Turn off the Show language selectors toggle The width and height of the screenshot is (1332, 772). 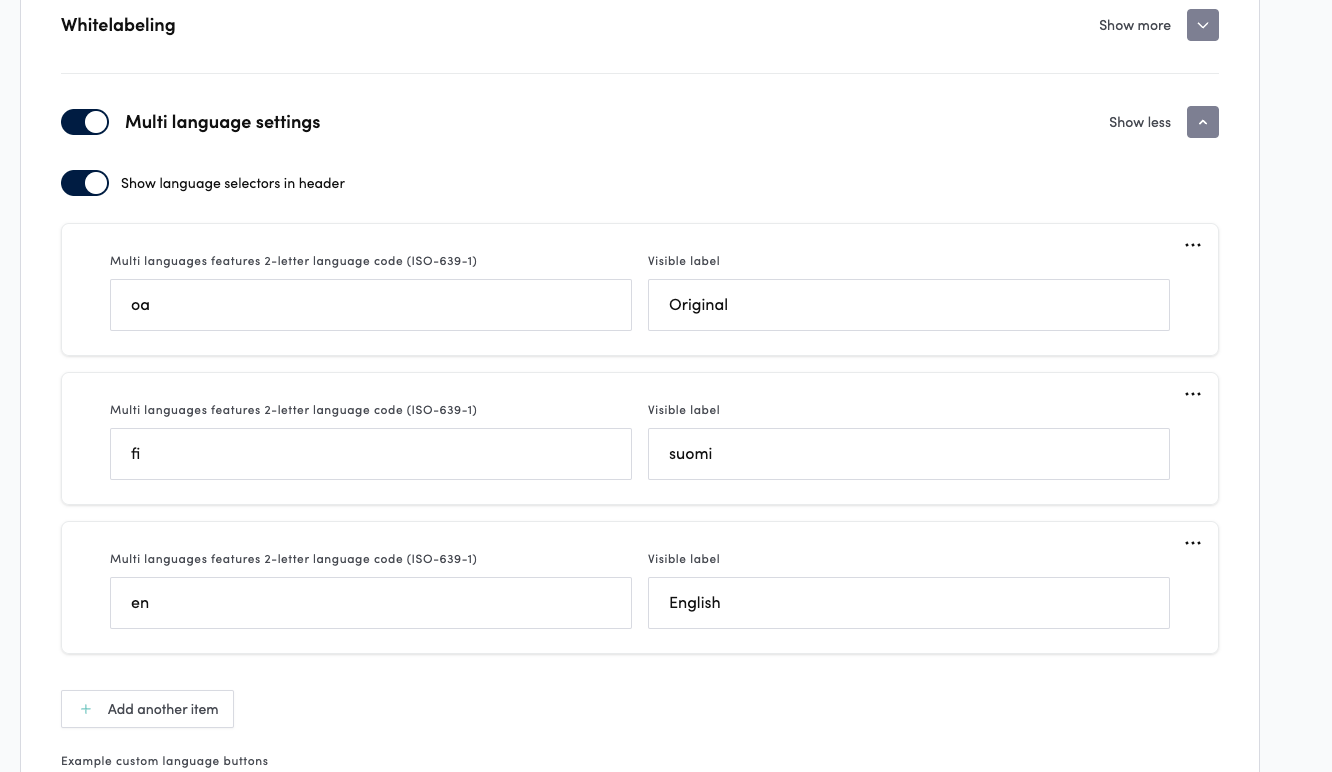(85, 183)
